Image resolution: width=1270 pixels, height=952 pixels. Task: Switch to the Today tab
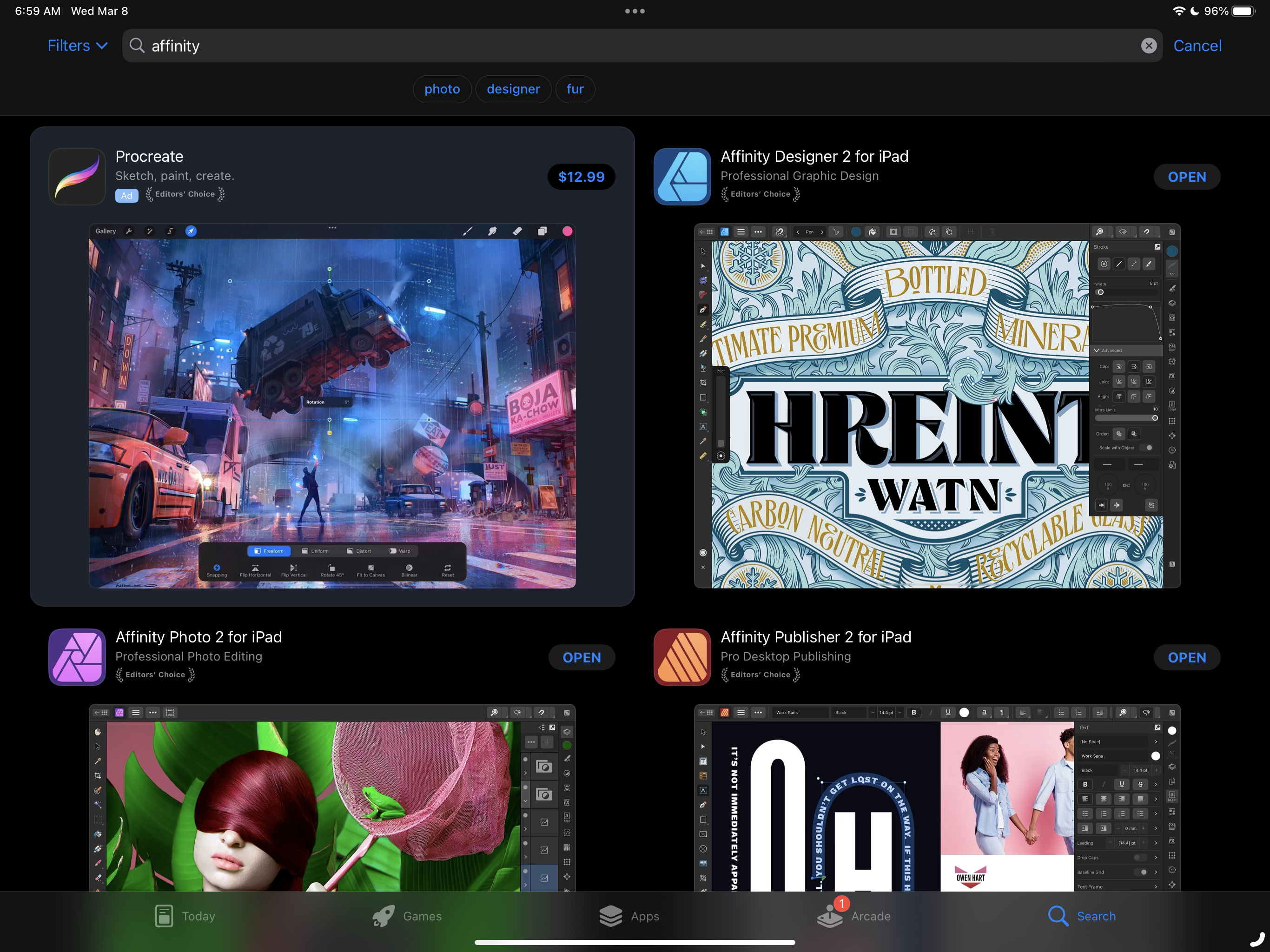click(185, 916)
